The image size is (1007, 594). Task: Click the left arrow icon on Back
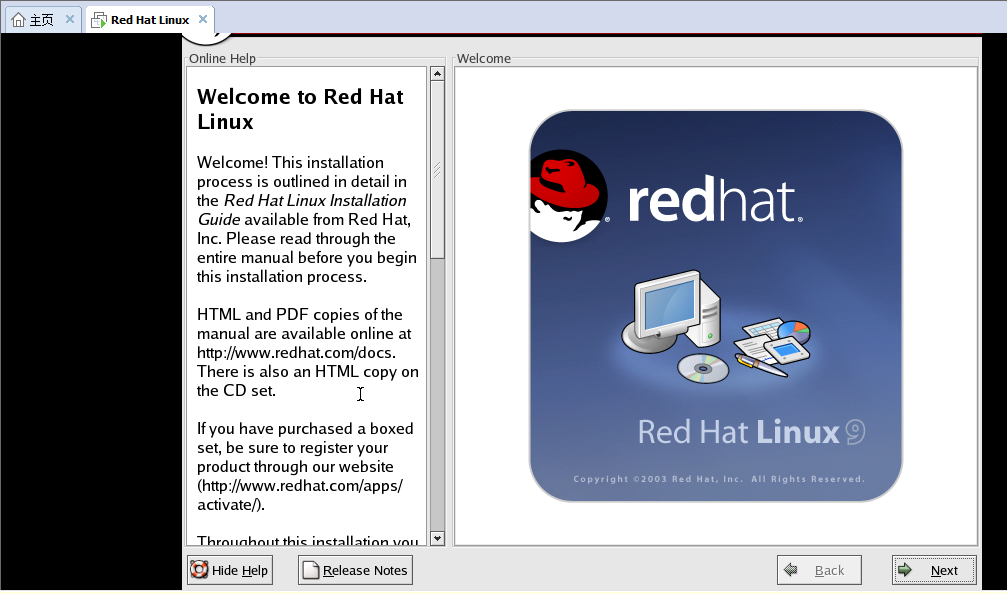791,570
